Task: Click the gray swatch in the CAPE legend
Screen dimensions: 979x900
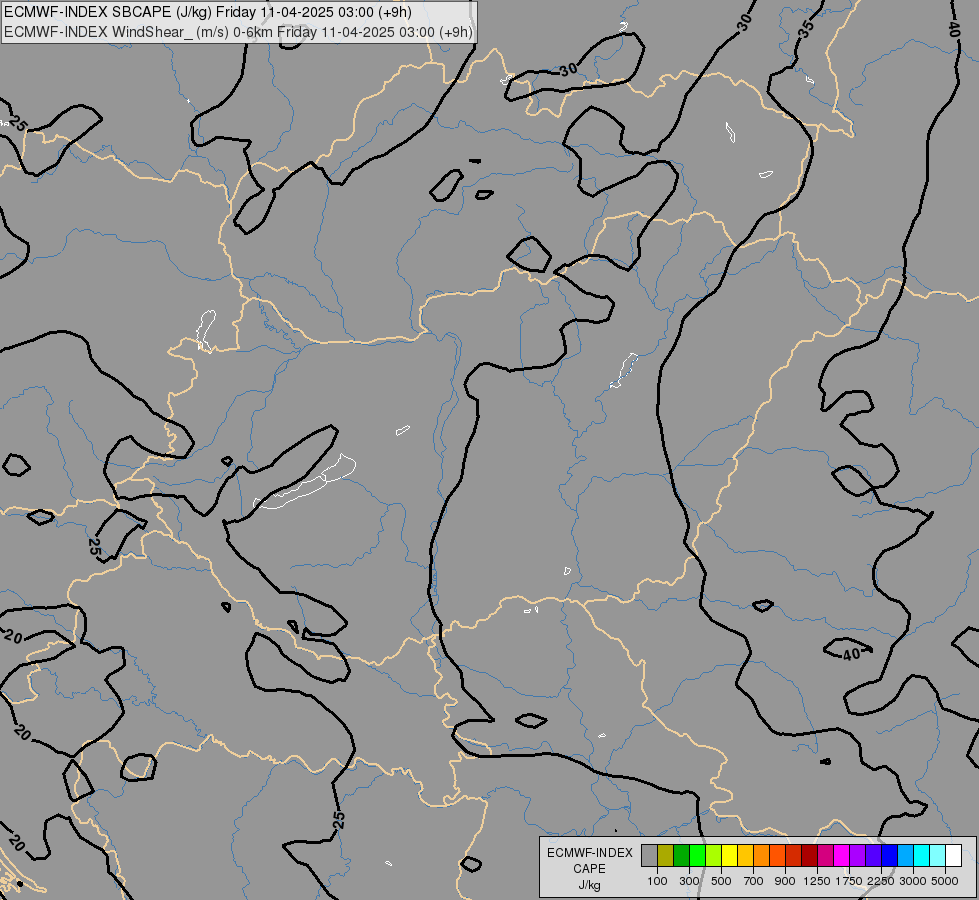Action: click(x=649, y=855)
